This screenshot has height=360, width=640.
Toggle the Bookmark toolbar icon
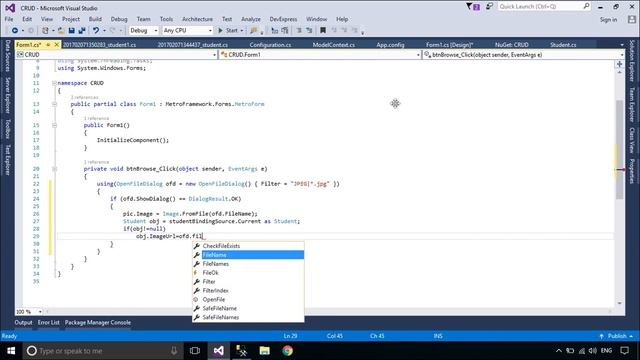(323, 31)
